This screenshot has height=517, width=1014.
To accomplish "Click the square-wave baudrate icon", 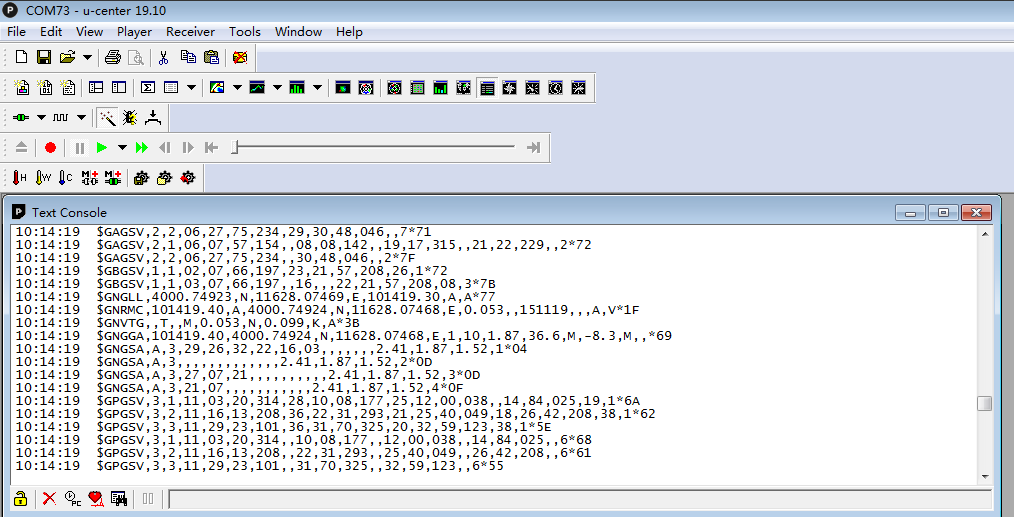I will [61, 117].
